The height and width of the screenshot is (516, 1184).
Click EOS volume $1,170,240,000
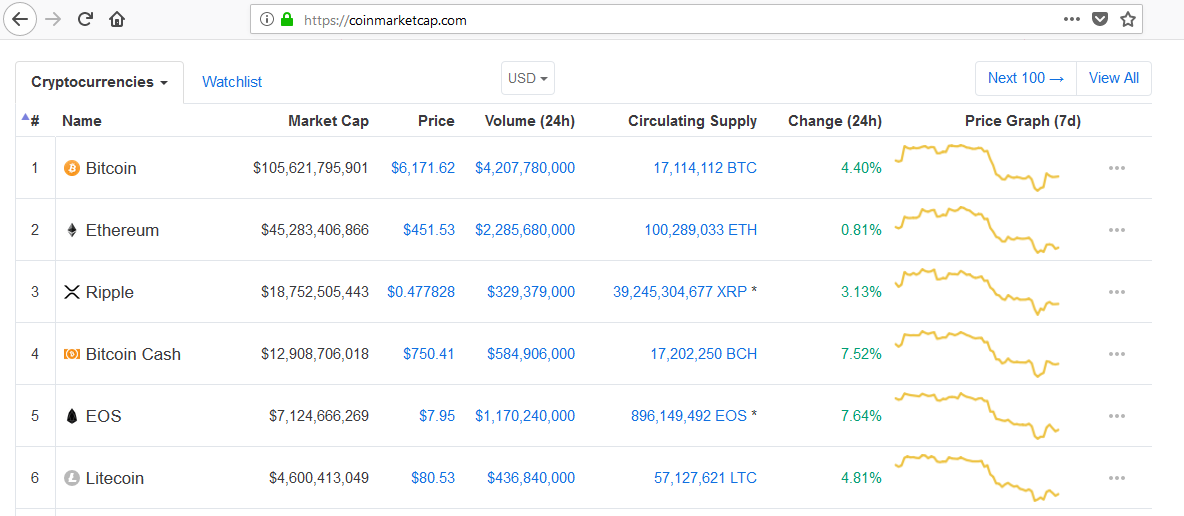click(x=525, y=416)
